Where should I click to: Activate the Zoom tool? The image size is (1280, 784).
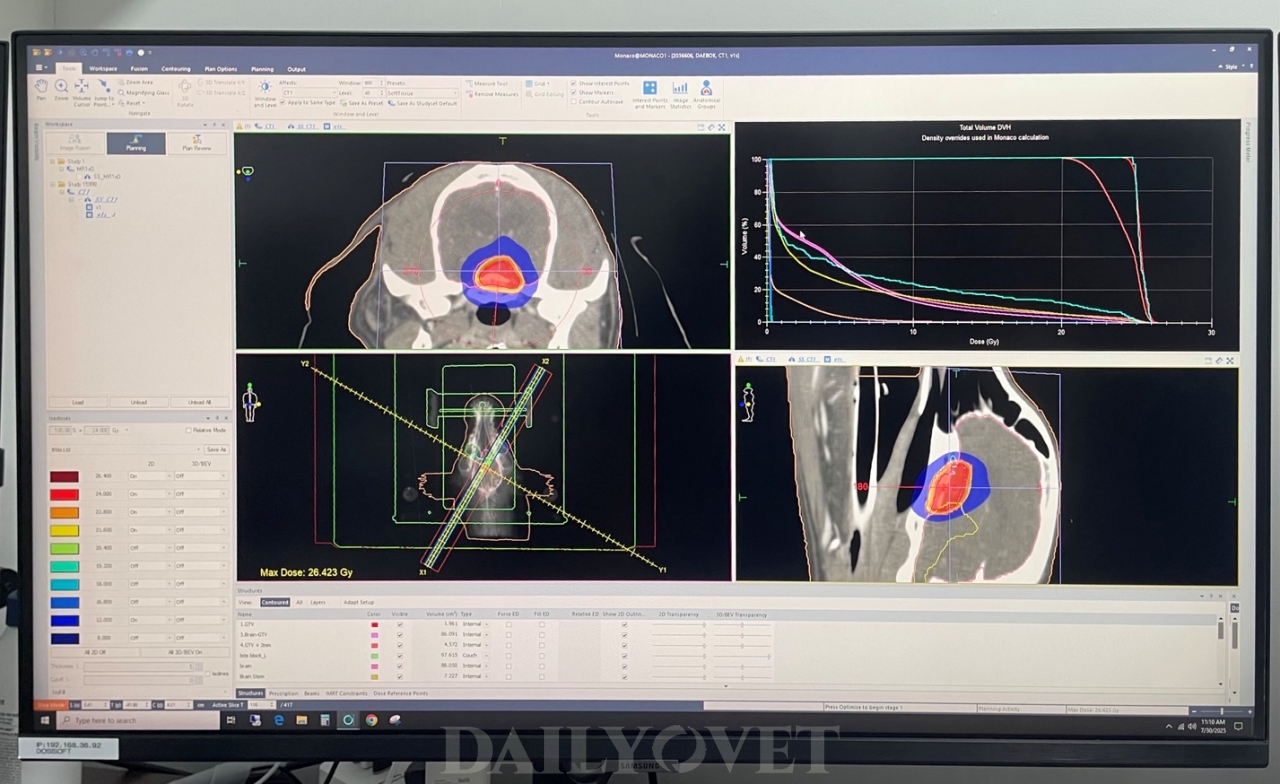(61, 88)
